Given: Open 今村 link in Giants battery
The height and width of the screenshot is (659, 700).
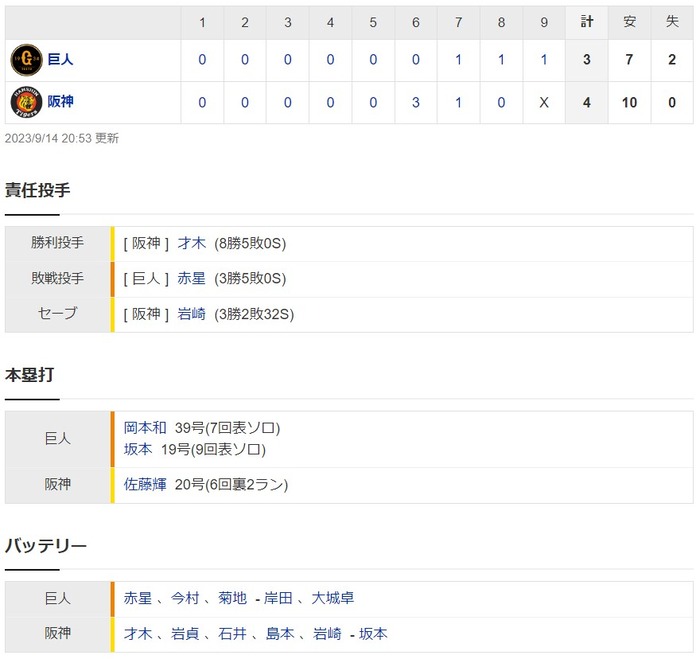Looking at the screenshot, I should point(183,598).
